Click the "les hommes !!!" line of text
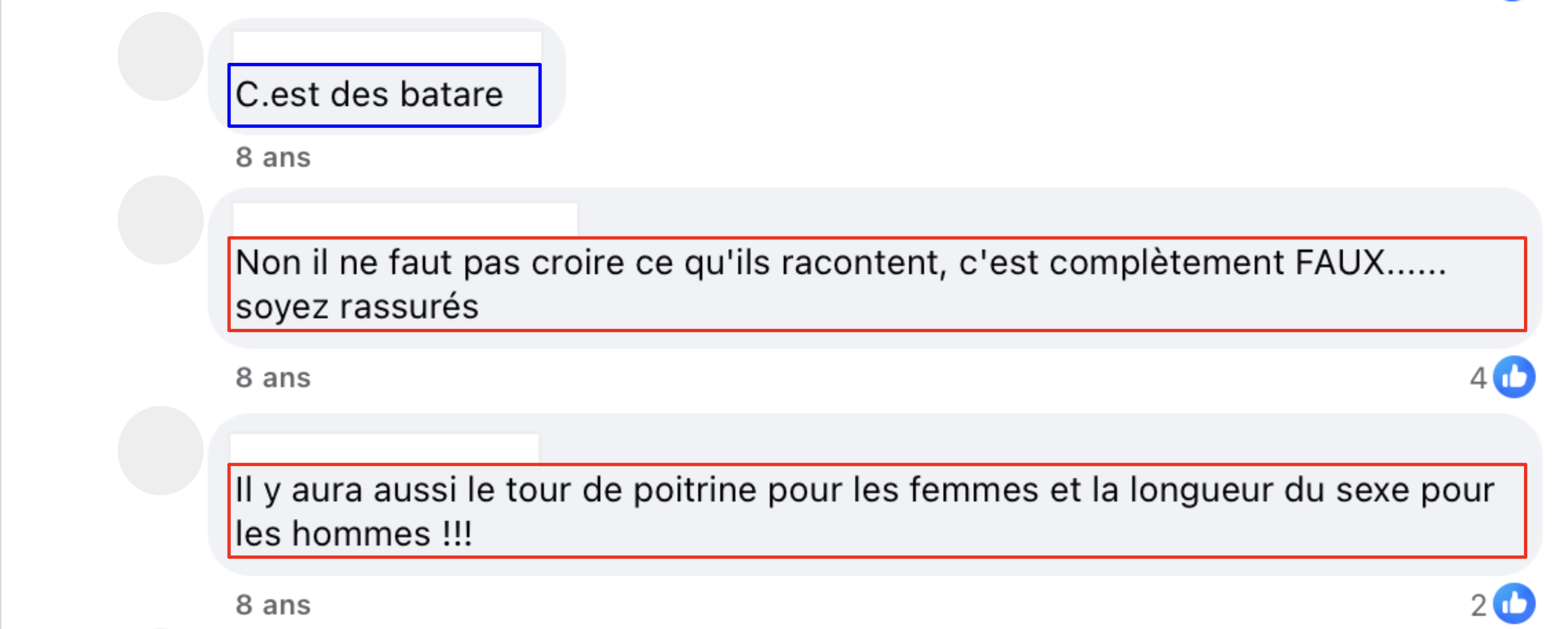Screen dimensions: 1568x629 click(353, 534)
